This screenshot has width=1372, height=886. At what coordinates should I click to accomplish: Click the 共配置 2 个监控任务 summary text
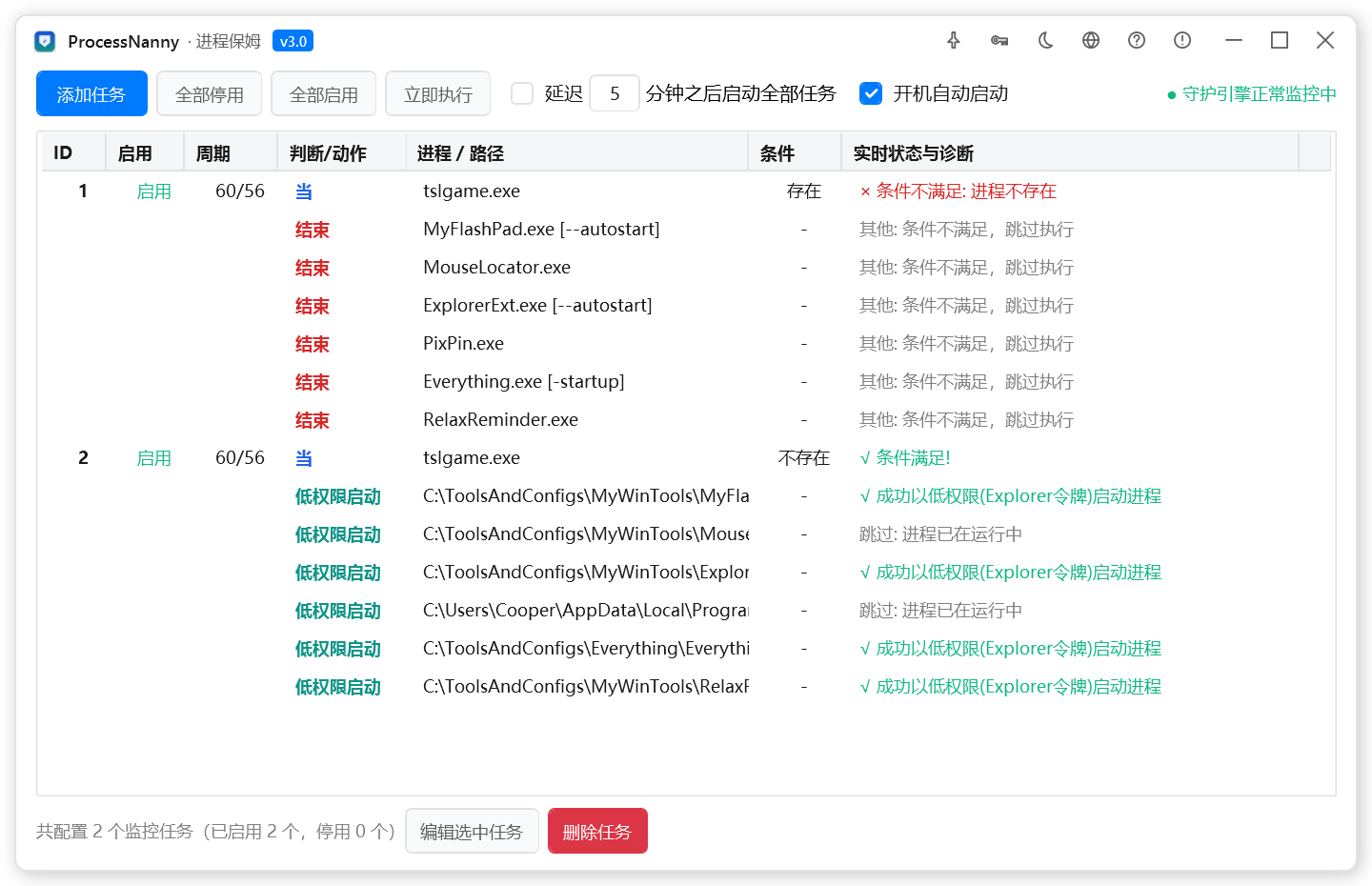pos(215,832)
